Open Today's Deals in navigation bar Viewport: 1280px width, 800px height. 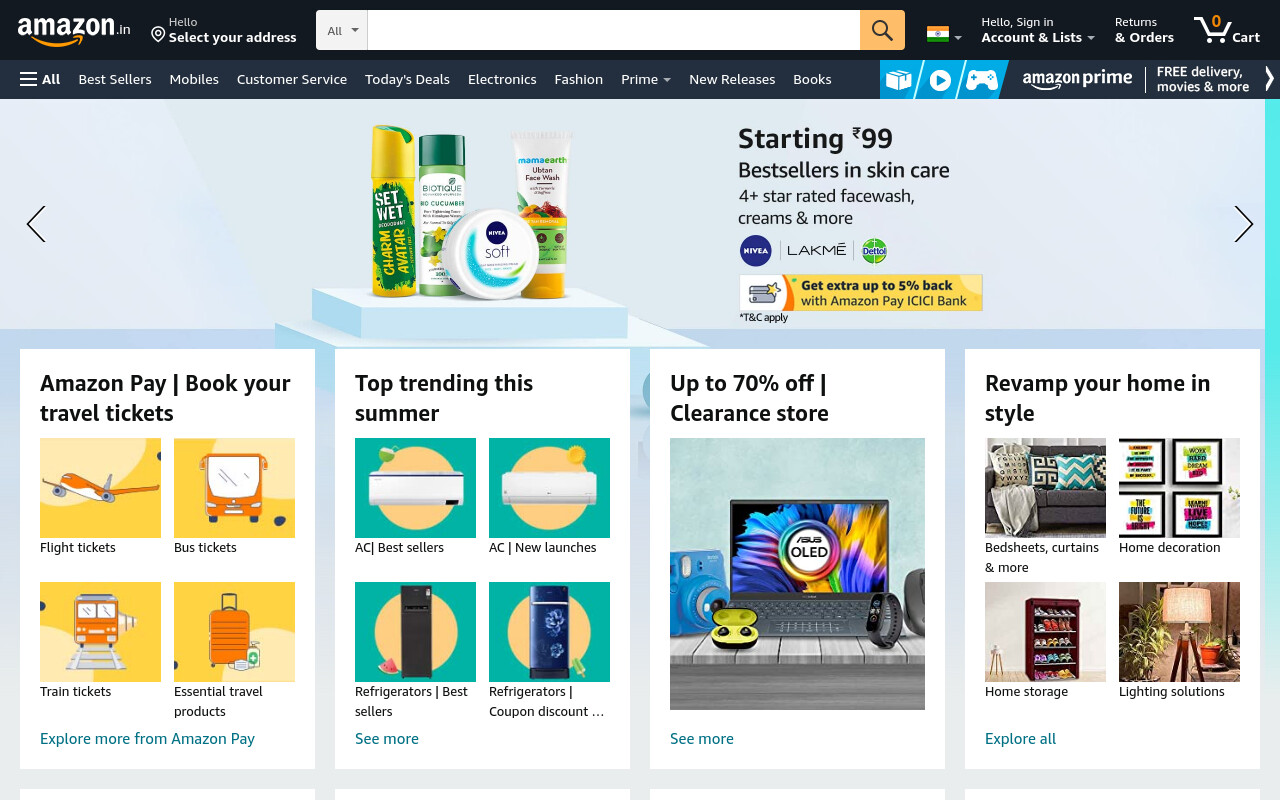click(x=407, y=79)
